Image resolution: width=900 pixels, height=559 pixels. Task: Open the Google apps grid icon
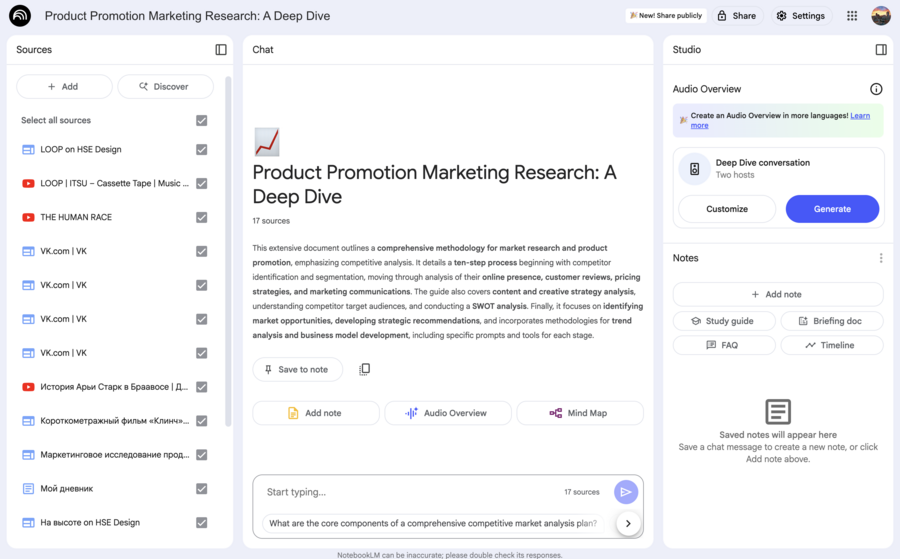tap(852, 16)
